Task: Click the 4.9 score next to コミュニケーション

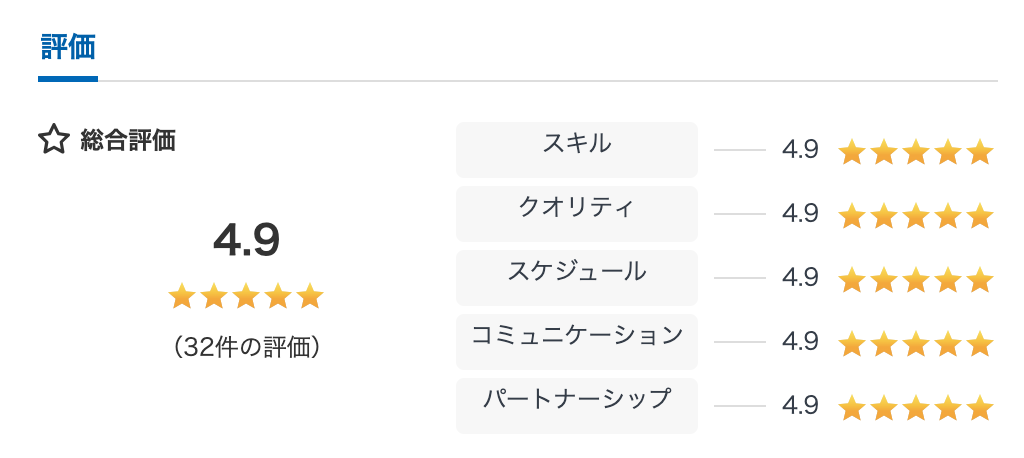Action: click(800, 342)
